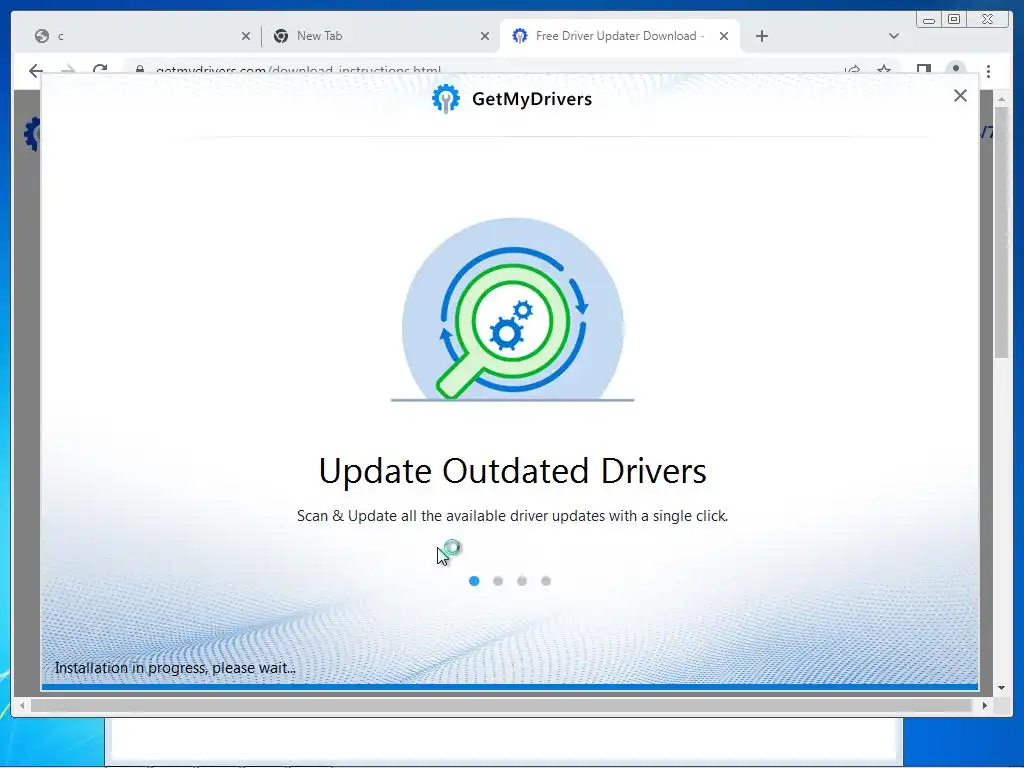Open the tab search dropdown chevron
The image size is (1024, 768).
coord(894,36)
